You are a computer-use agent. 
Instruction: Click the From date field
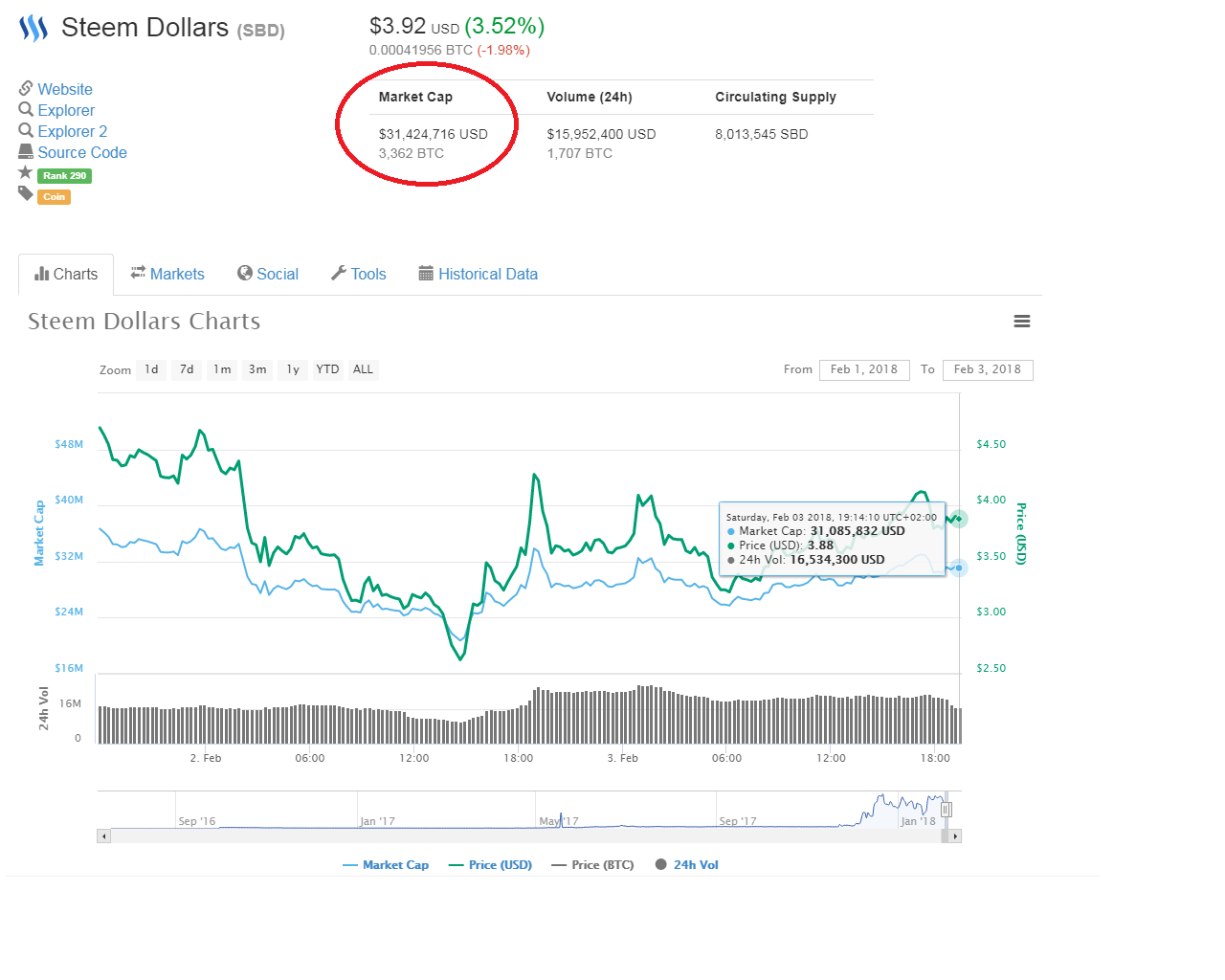[864, 369]
